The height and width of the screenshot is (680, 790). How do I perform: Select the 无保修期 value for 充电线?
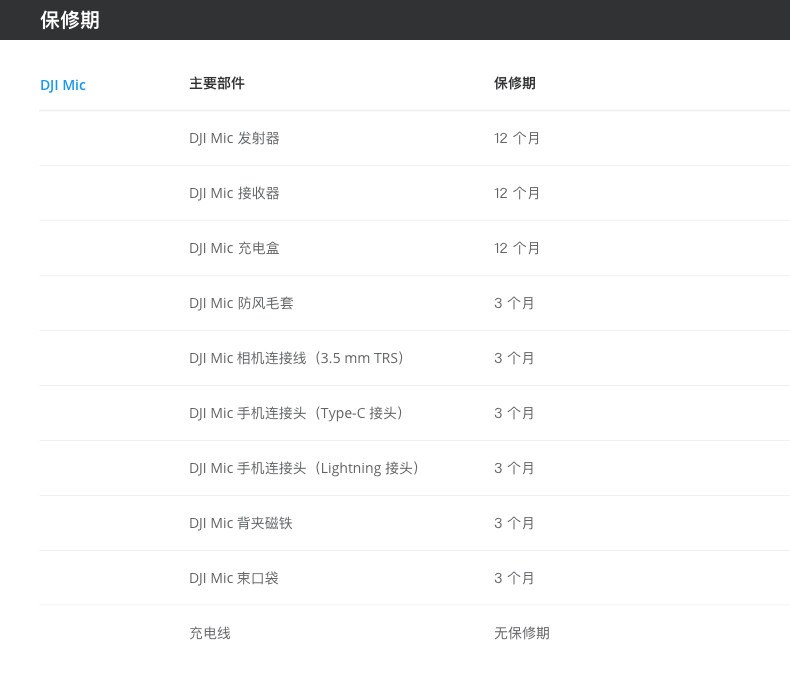522,633
